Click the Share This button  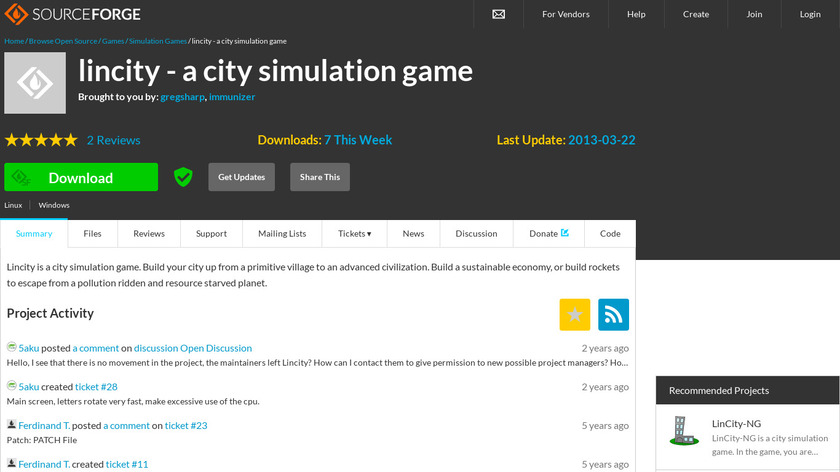point(320,177)
